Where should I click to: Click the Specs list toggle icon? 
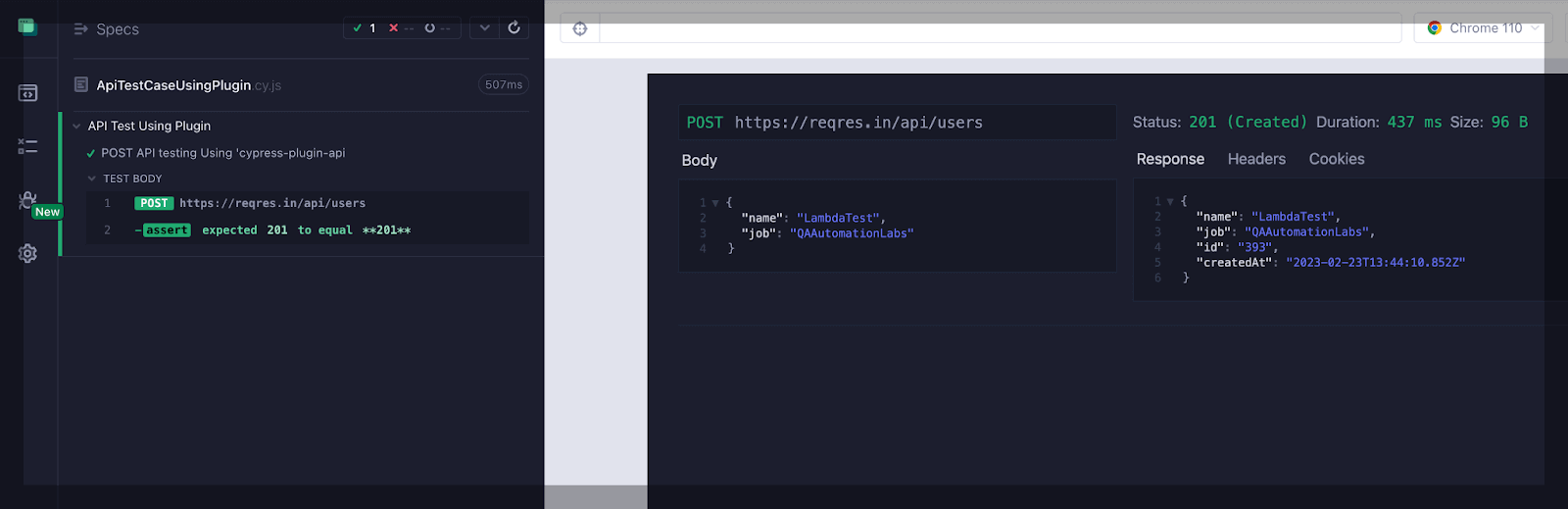click(x=81, y=29)
